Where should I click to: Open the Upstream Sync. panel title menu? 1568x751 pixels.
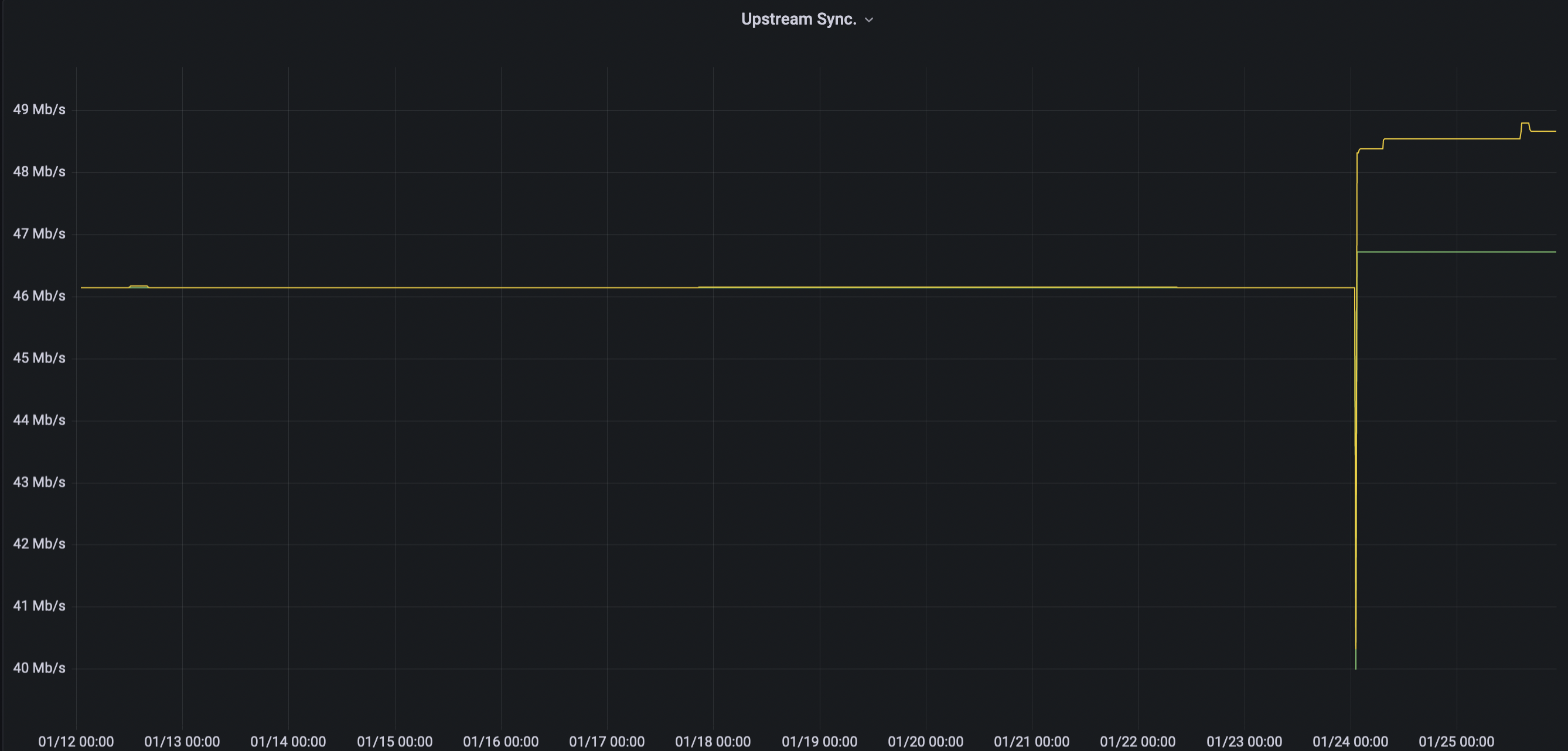click(x=798, y=19)
